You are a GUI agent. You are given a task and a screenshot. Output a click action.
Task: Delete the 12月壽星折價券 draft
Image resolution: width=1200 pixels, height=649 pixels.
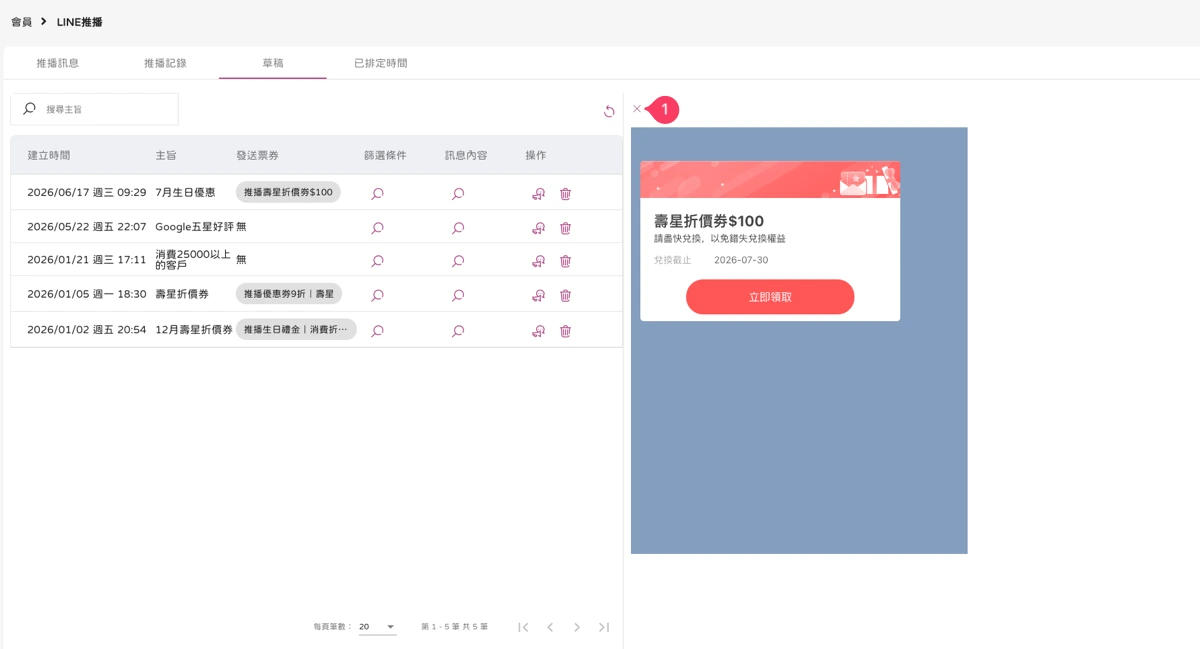click(565, 331)
